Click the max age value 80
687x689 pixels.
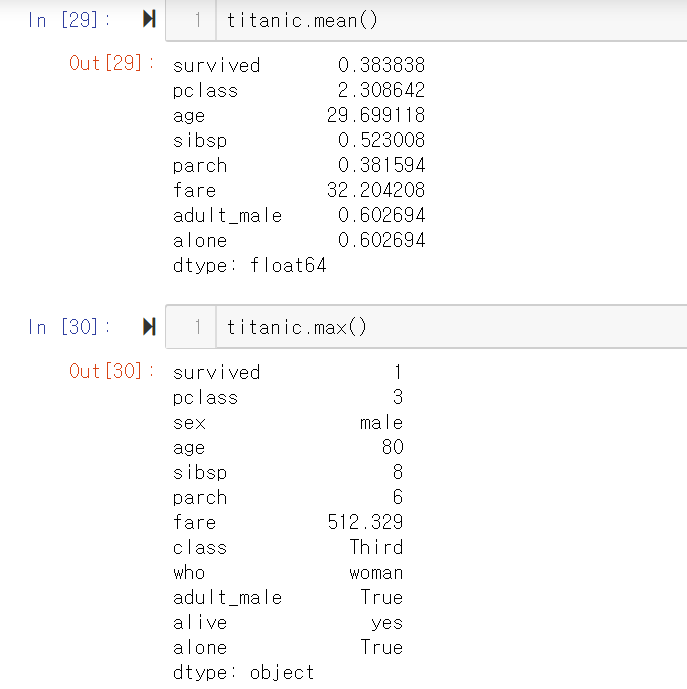pos(393,447)
